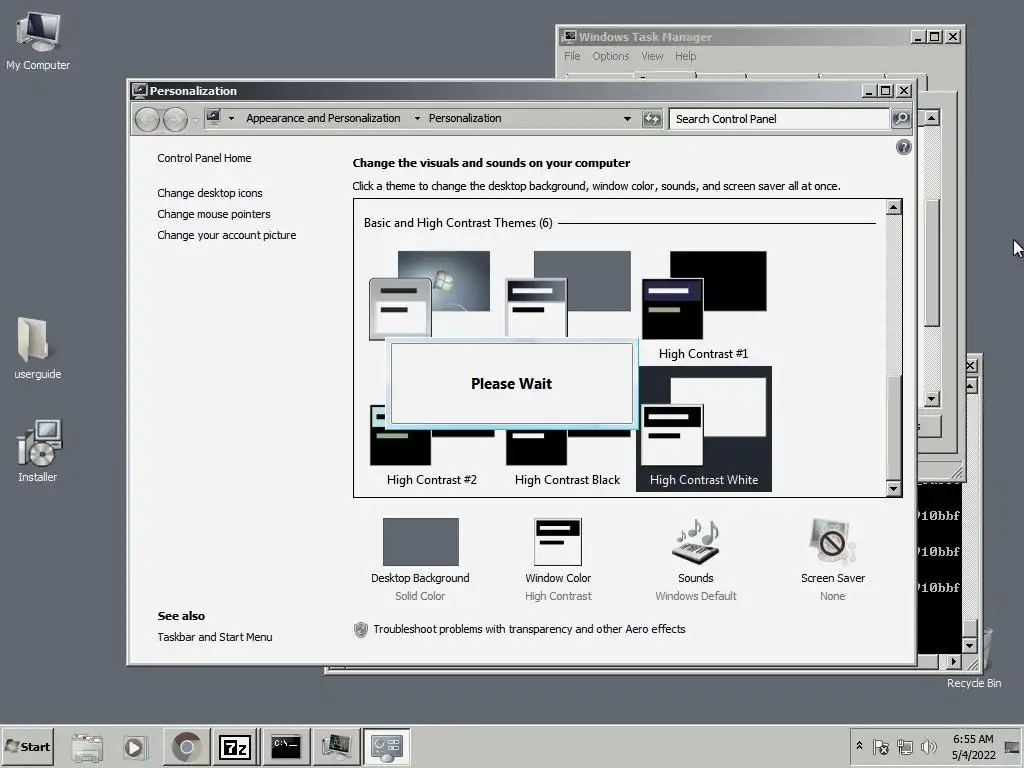Click the Back navigation arrow in Personalization

point(148,119)
